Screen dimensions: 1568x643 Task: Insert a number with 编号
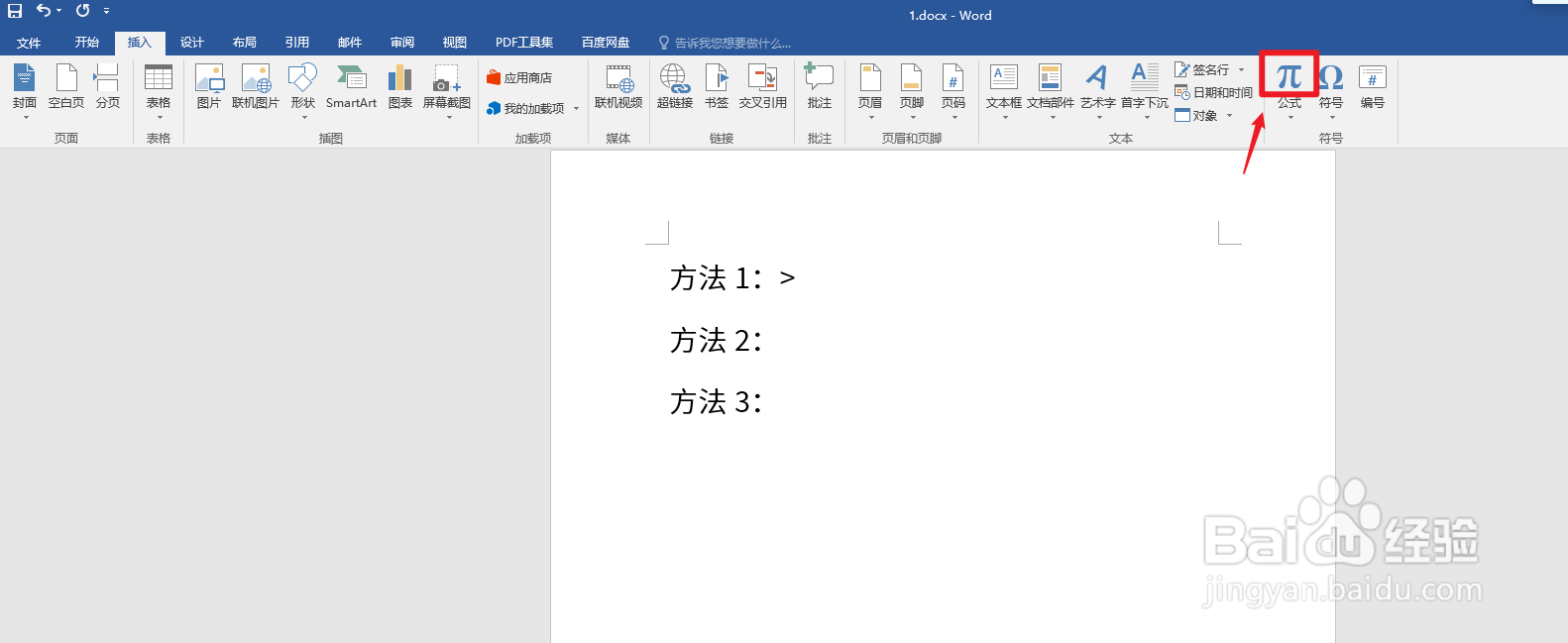click(1373, 87)
